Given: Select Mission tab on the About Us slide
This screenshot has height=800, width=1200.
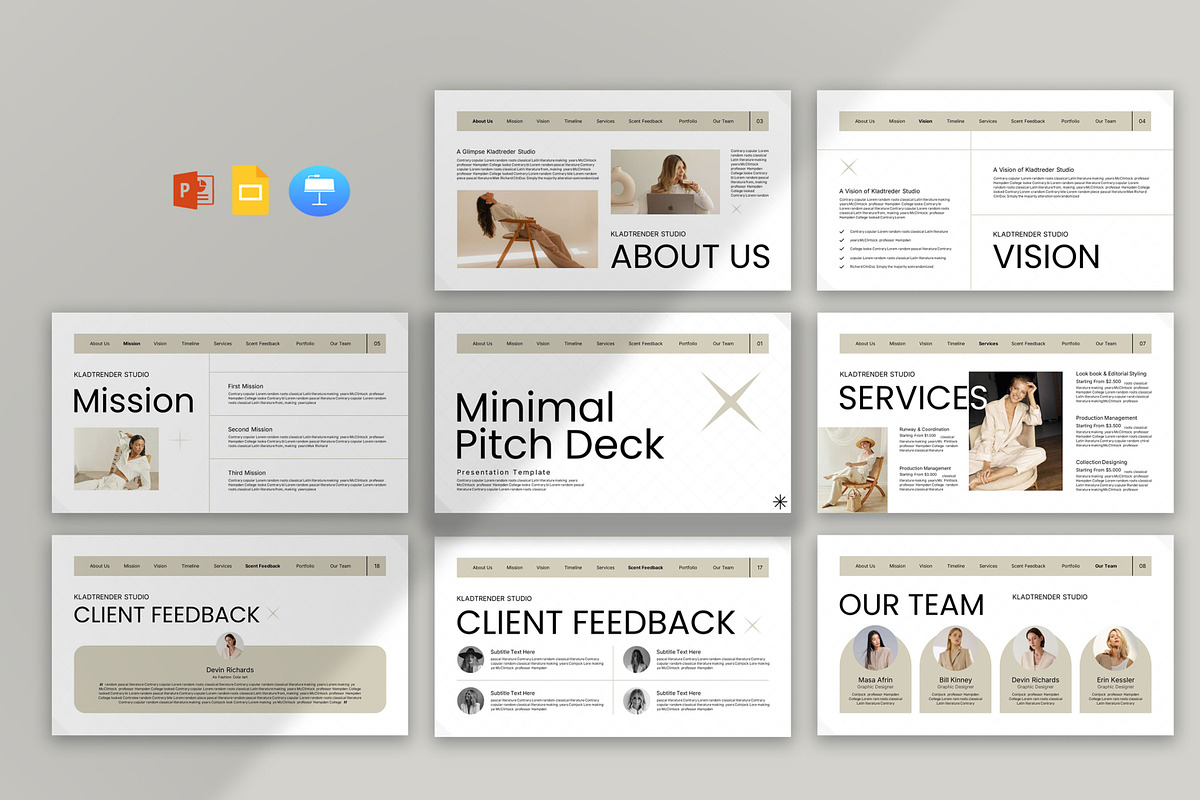Looking at the screenshot, I should (514, 121).
